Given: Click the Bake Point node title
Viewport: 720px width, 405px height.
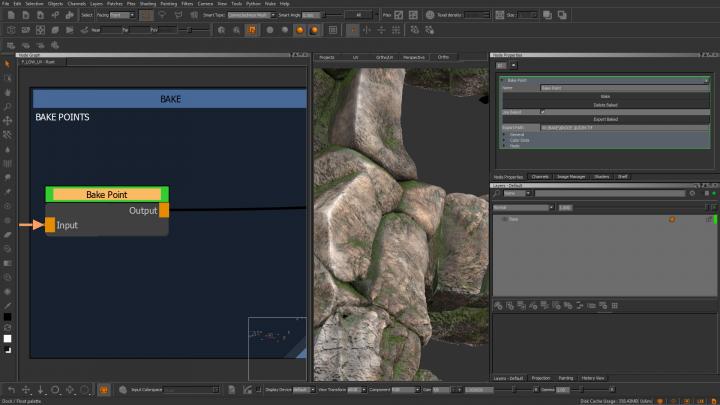Looking at the screenshot, I should pos(109,194).
